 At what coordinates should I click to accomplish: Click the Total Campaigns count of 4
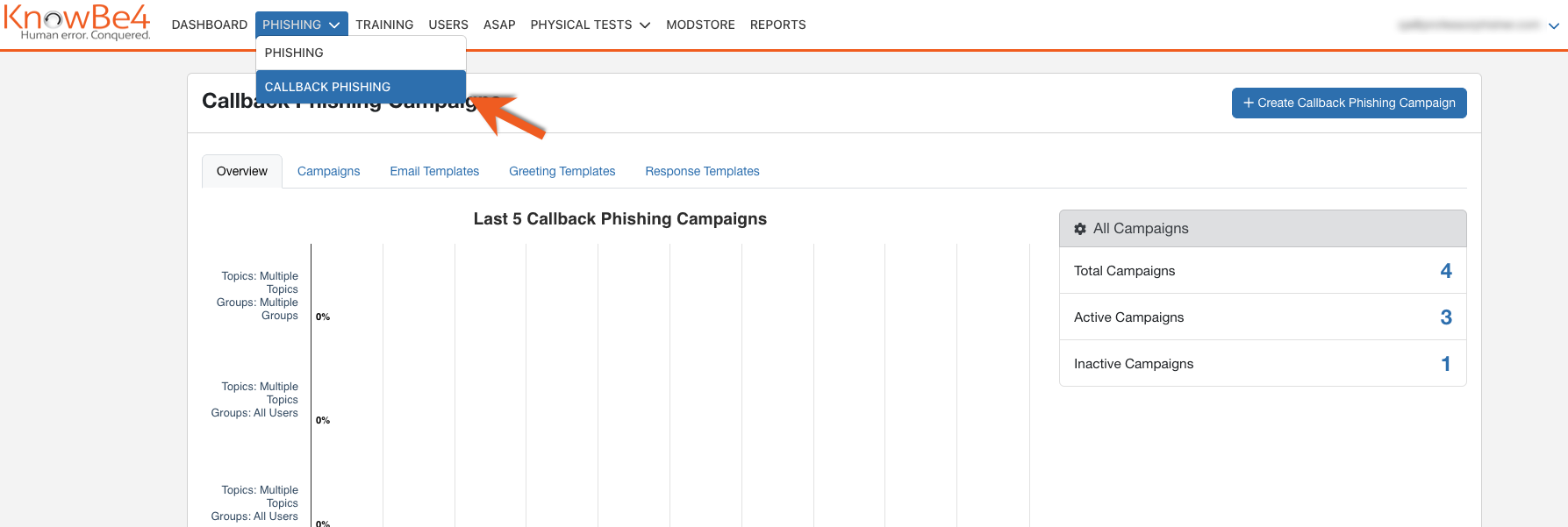(1446, 270)
